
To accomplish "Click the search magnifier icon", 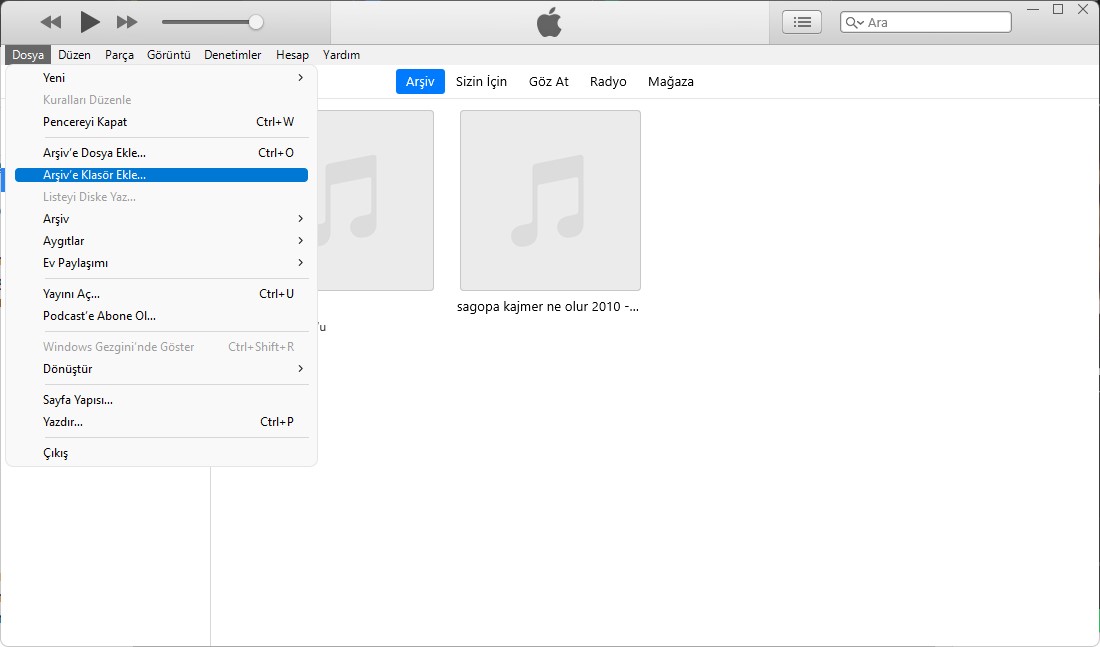I will click(x=854, y=22).
